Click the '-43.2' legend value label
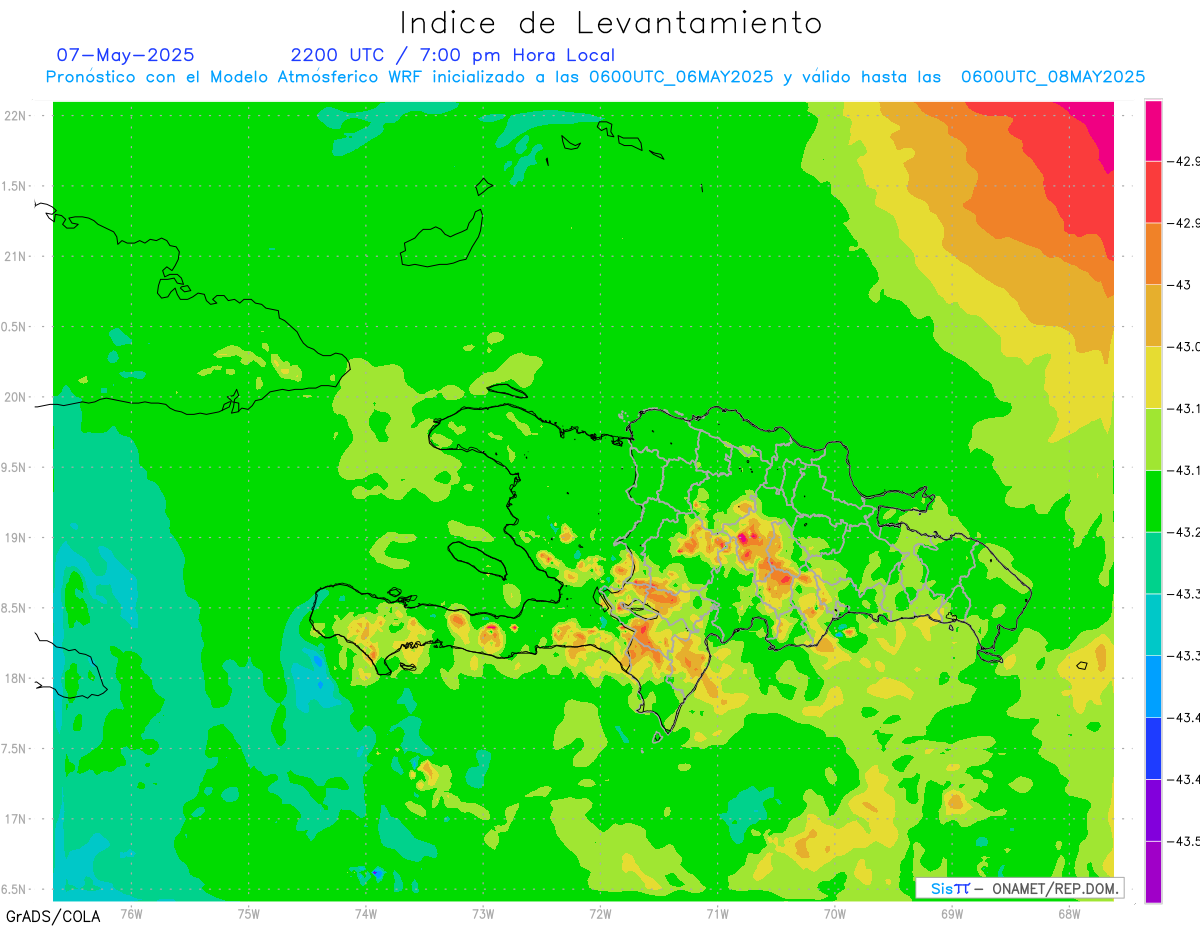 coord(1183,532)
